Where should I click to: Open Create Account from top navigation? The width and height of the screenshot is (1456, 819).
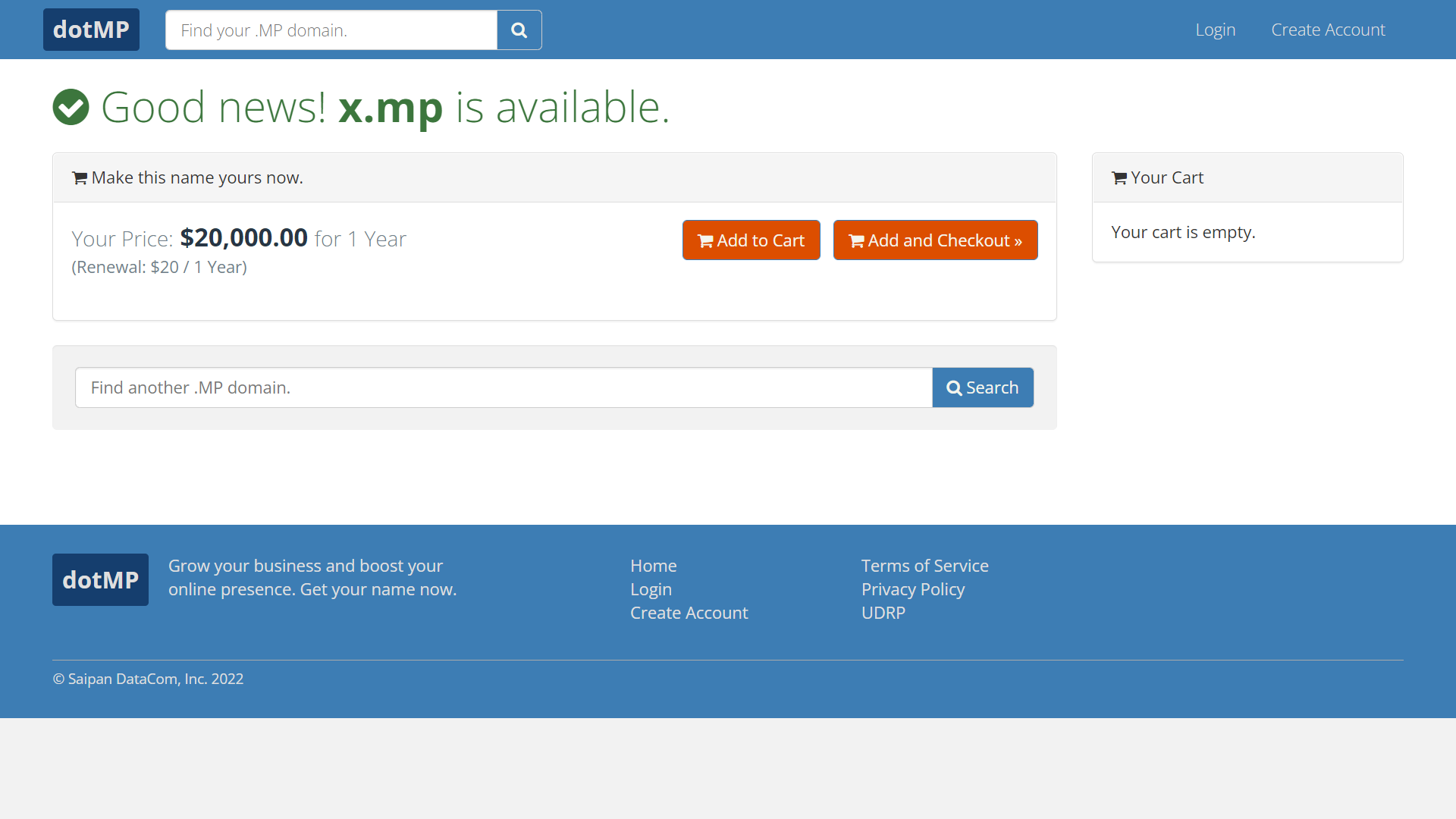click(x=1328, y=30)
